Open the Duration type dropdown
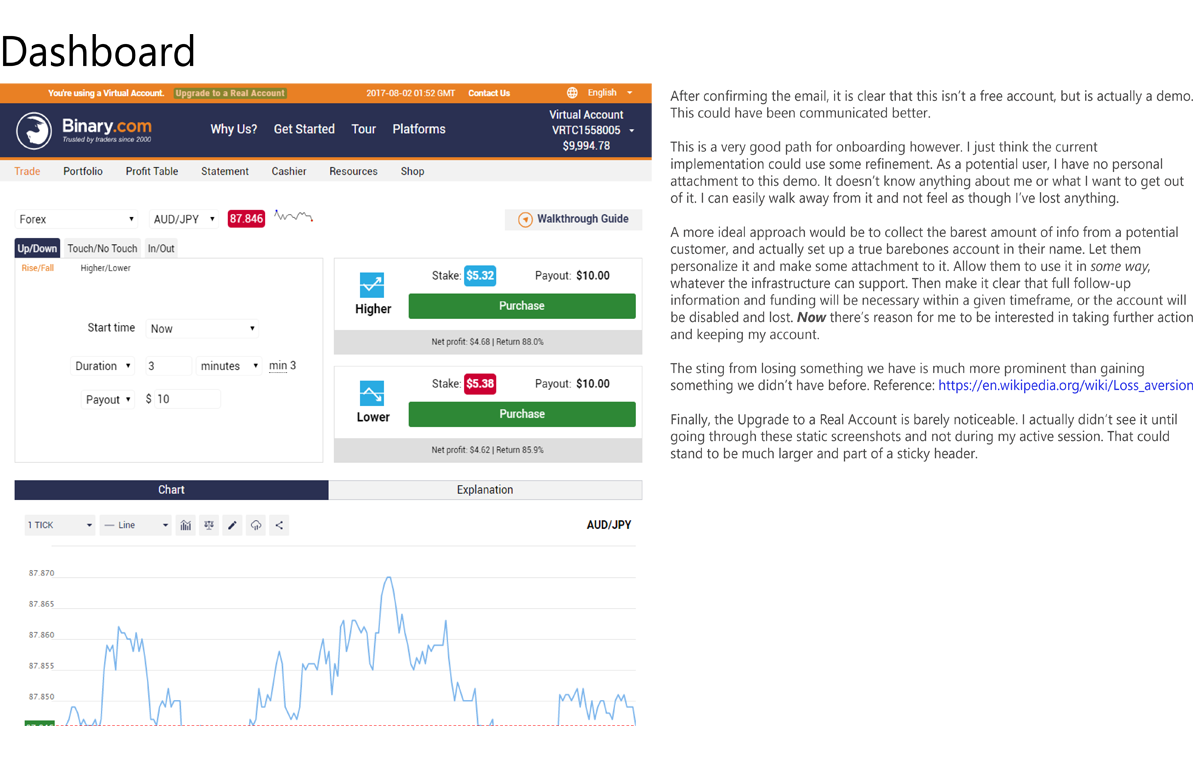Screen dimensions: 1200x758 click(x=103, y=366)
